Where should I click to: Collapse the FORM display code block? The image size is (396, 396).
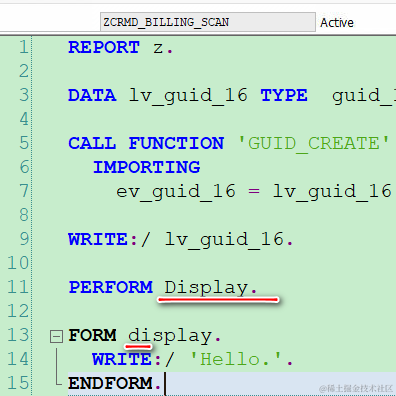pyautogui.click(x=56, y=336)
